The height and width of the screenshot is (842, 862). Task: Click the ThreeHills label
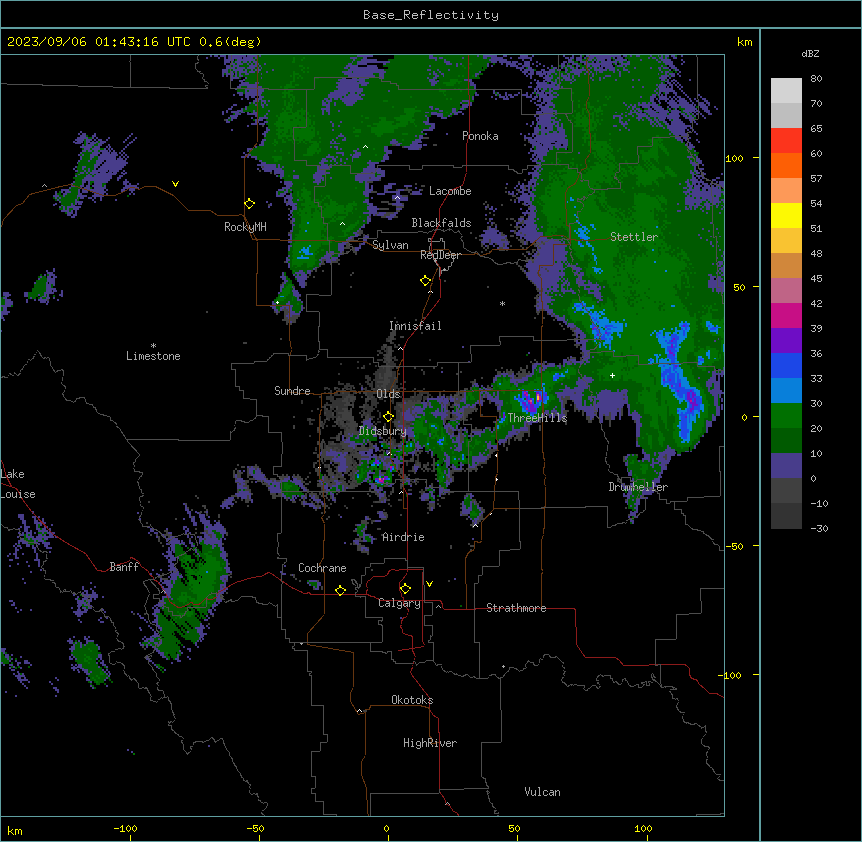click(x=537, y=418)
